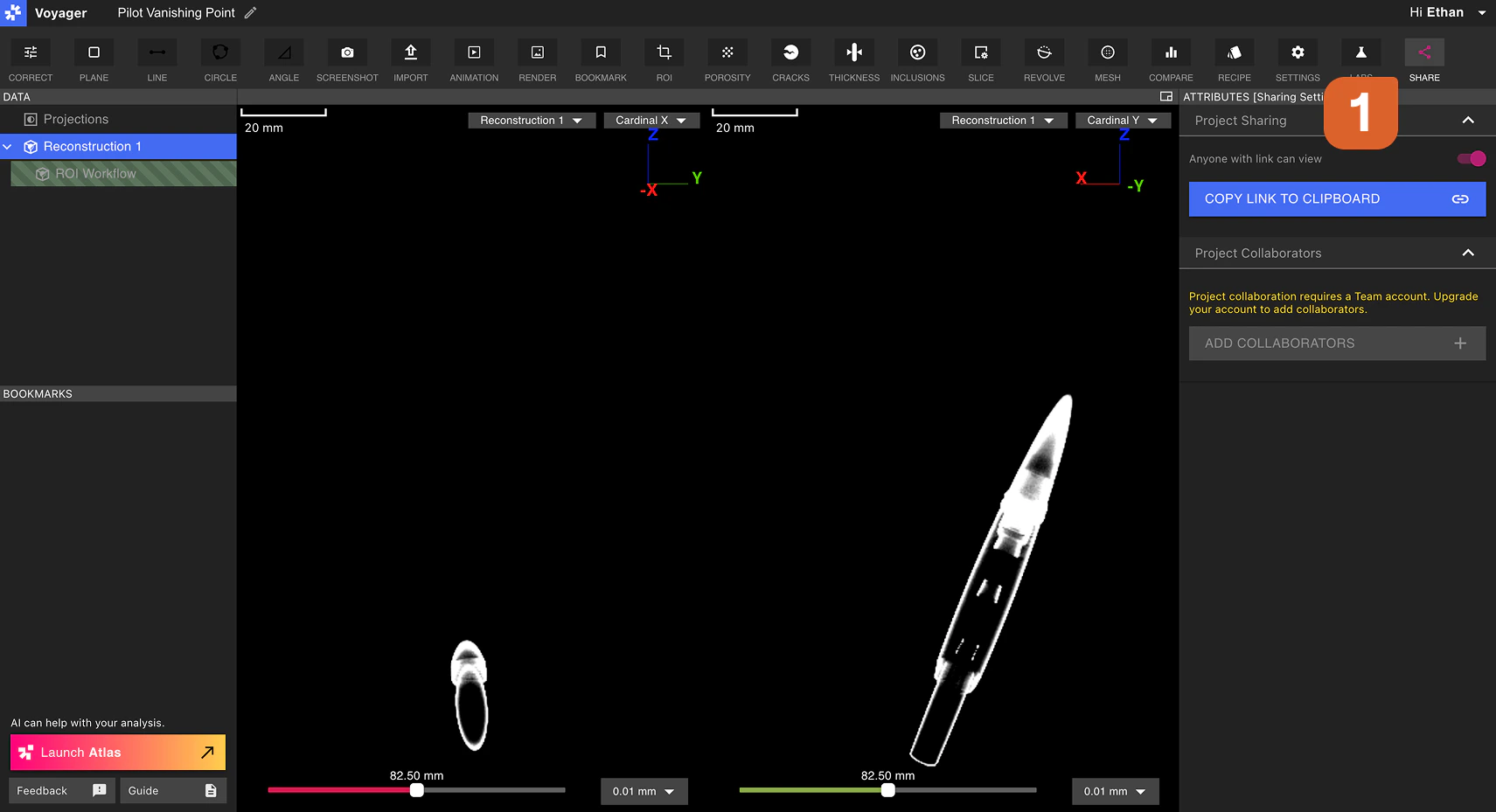The height and width of the screenshot is (812, 1496).
Task: Click COPY LINK TO CLIPBOARD
Action: (1336, 198)
